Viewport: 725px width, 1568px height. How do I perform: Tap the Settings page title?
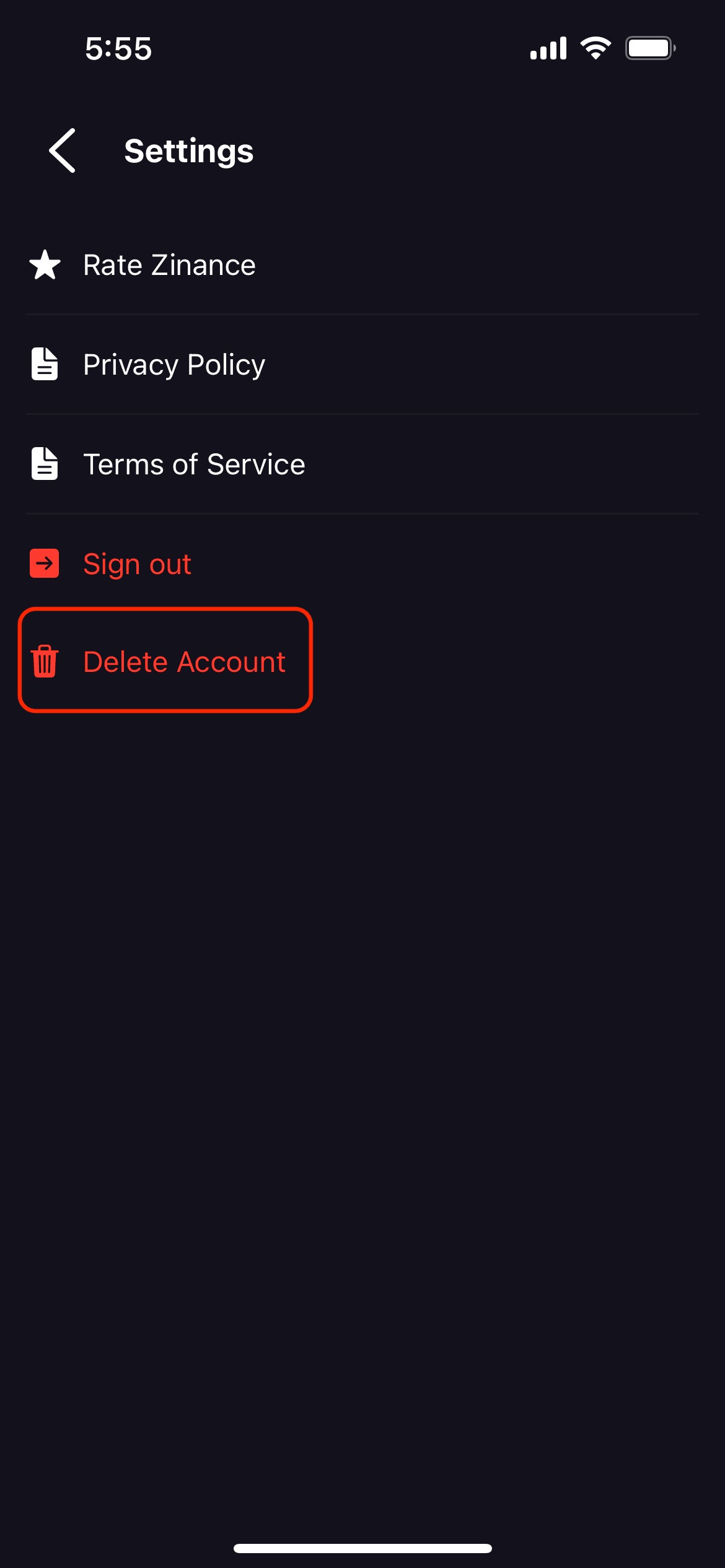click(189, 150)
